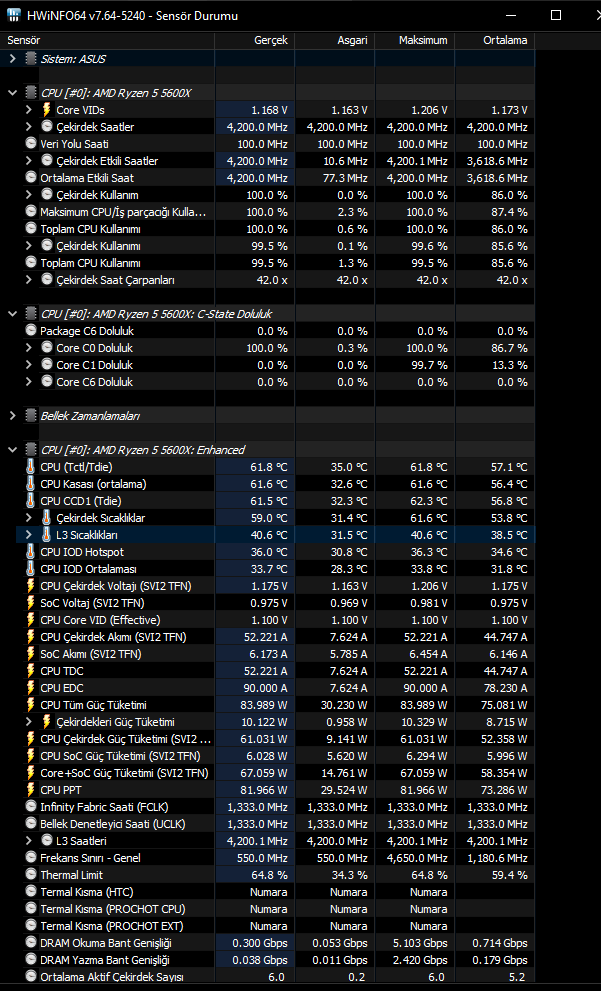
Task: Expand the L3 Saatleri row
Action: click(x=28, y=841)
